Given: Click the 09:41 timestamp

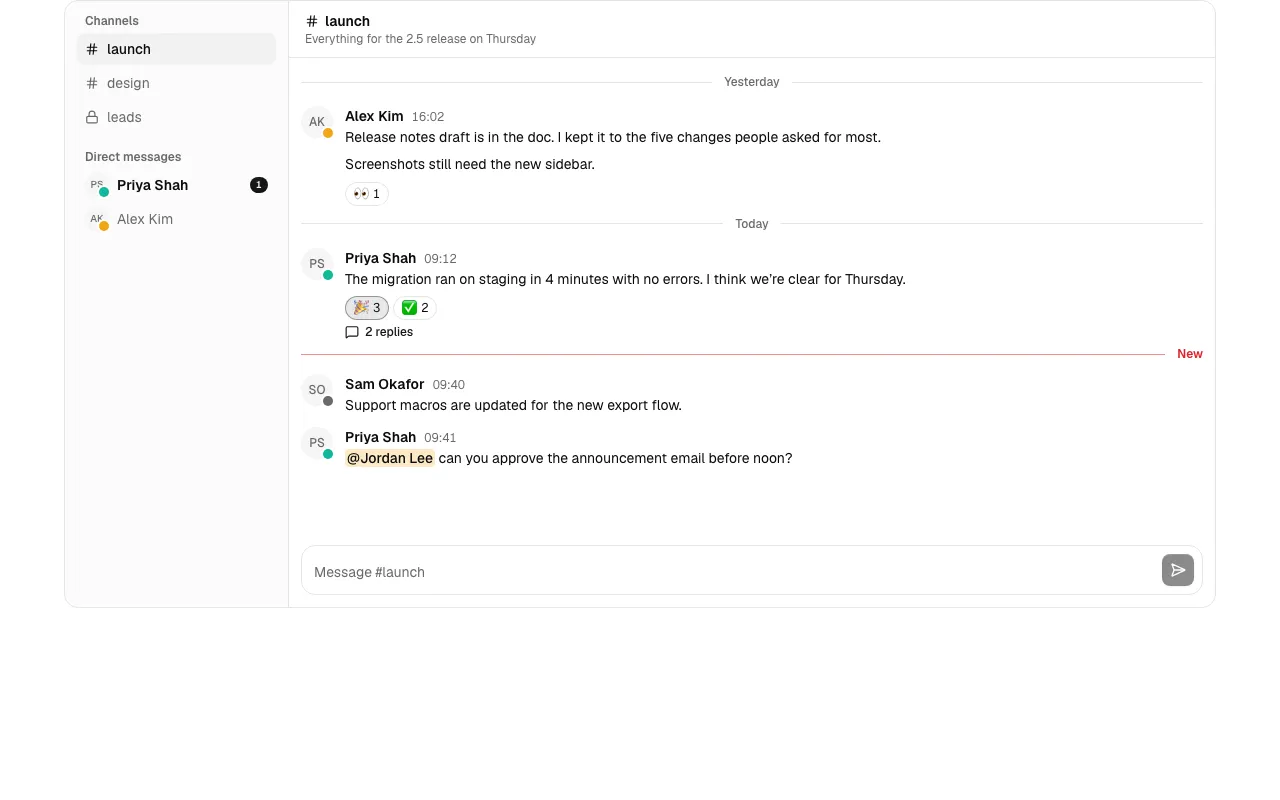Looking at the screenshot, I should coord(440,438).
